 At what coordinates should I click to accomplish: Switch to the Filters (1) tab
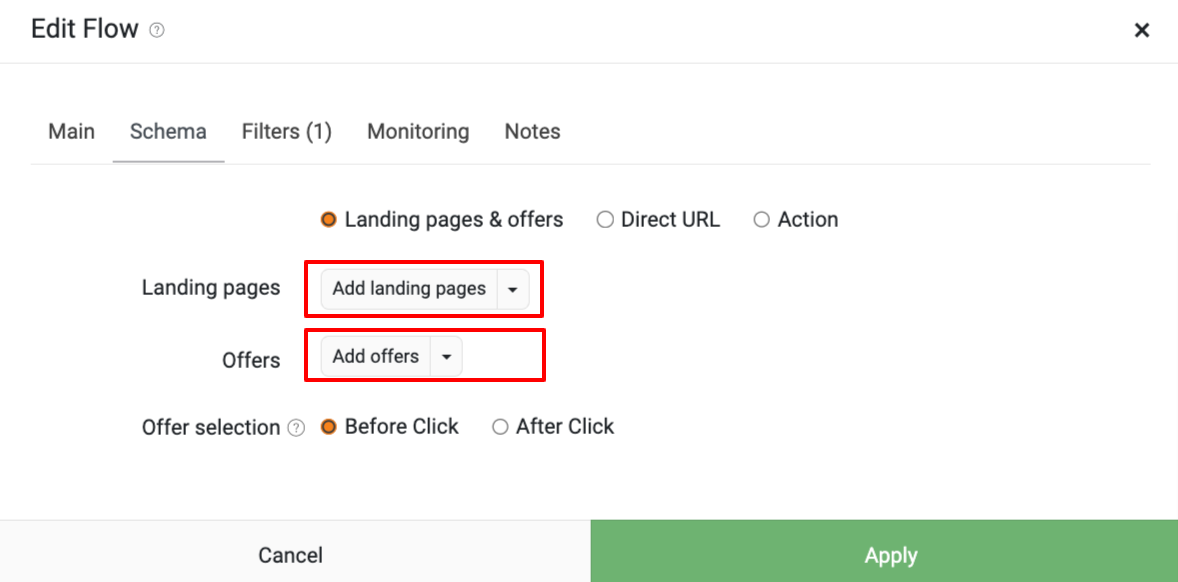pos(286,132)
